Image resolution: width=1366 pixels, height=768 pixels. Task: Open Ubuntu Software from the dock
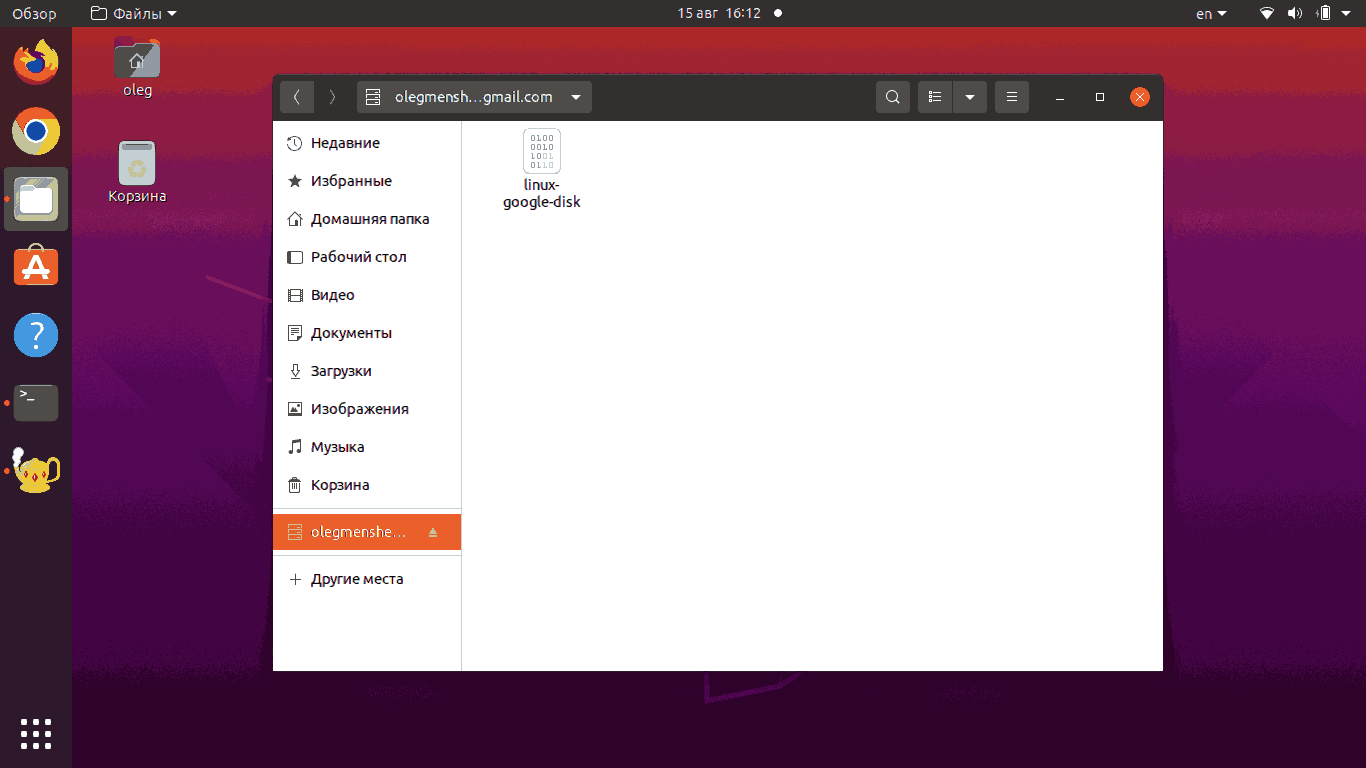click(36, 267)
